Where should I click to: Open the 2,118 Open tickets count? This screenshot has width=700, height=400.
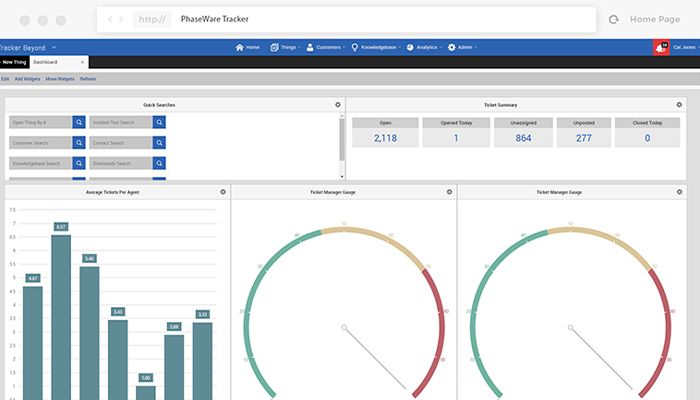(385, 138)
